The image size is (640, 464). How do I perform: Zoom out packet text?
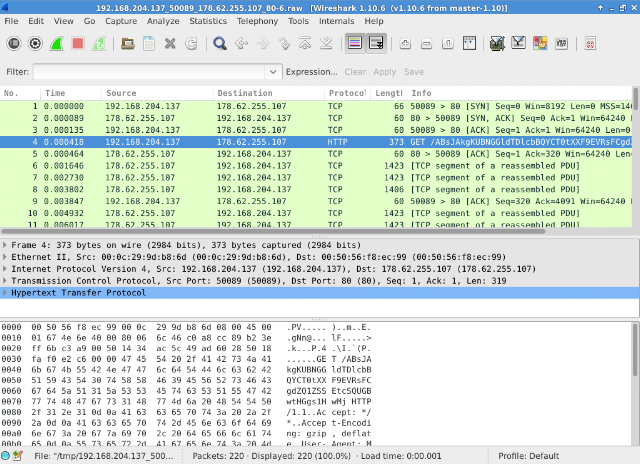427,43
